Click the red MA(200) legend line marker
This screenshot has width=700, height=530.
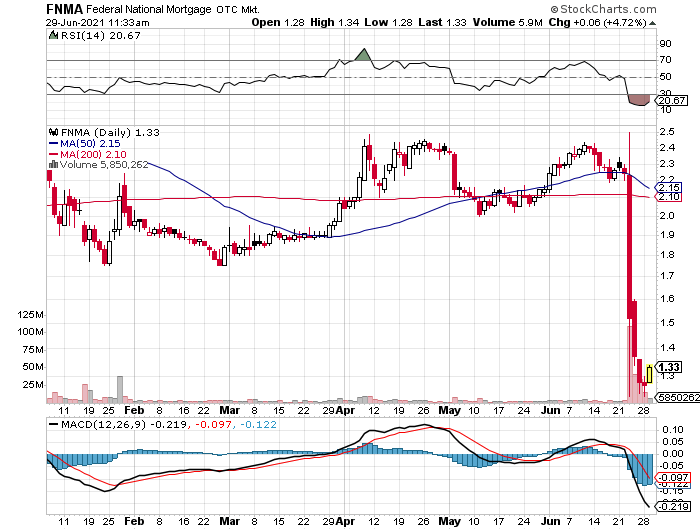click(x=53, y=154)
